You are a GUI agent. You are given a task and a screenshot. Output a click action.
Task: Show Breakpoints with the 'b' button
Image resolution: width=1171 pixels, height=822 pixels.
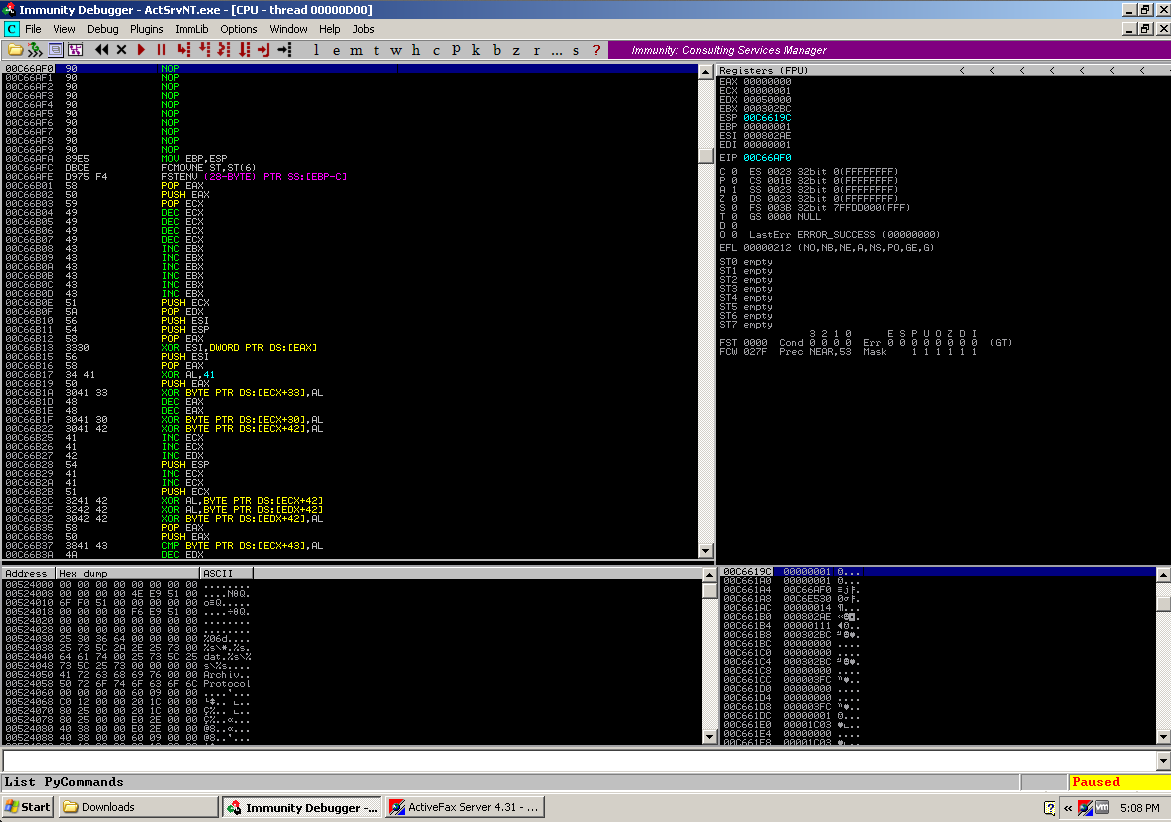pos(497,50)
